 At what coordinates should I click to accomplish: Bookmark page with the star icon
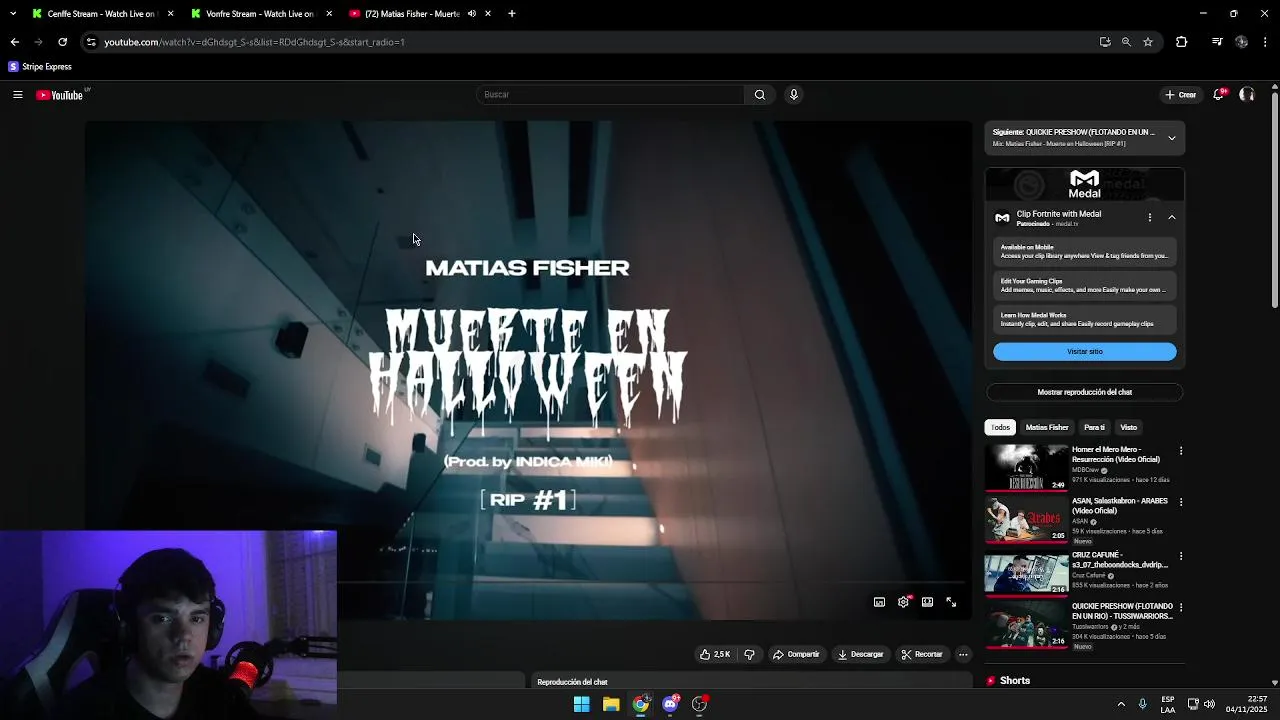click(x=1148, y=42)
